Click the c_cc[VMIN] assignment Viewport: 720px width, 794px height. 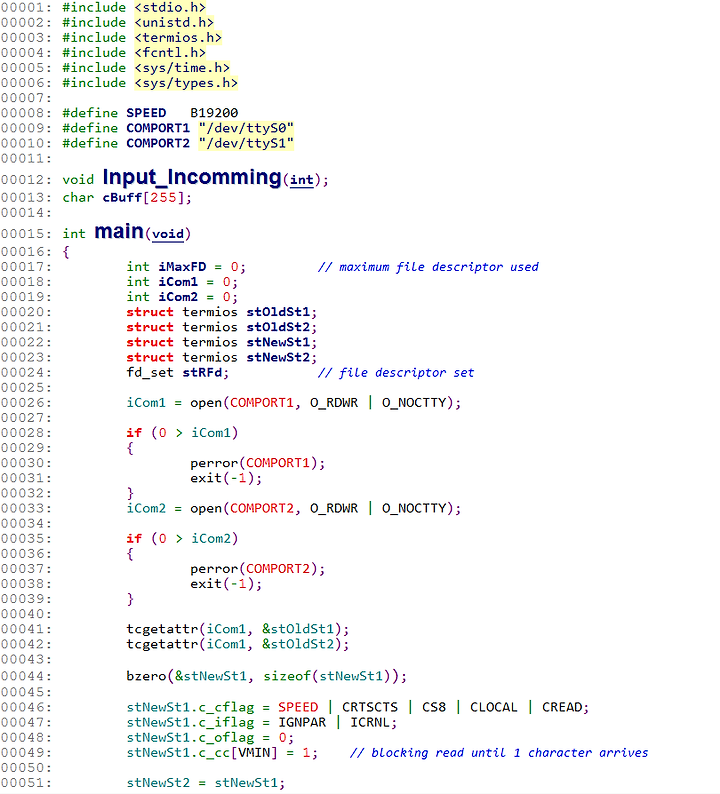222,753
